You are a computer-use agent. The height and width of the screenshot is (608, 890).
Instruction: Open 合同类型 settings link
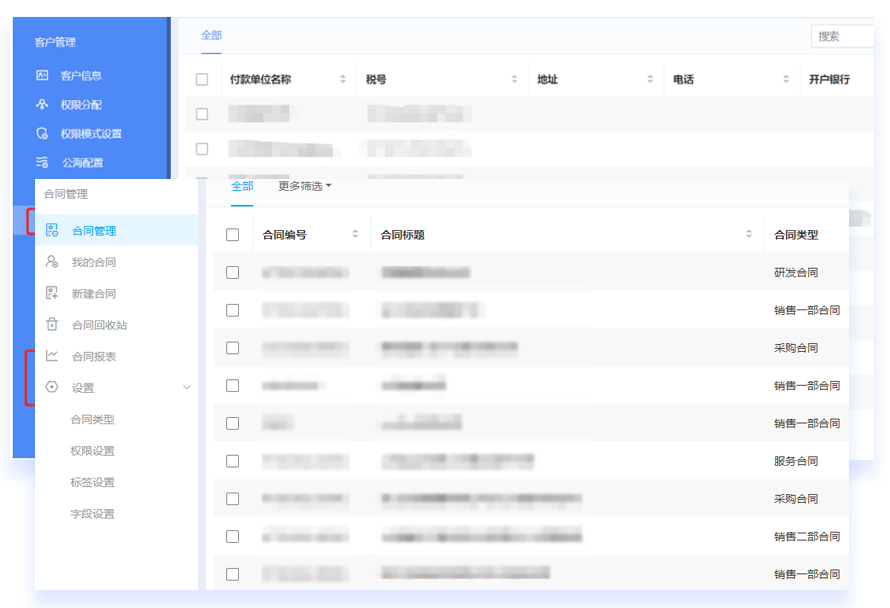click(92, 419)
